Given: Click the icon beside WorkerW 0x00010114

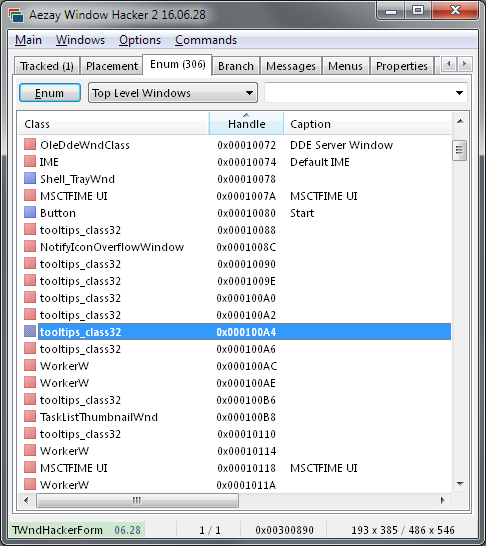Looking at the screenshot, I should pyautogui.click(x=30, y=450).
